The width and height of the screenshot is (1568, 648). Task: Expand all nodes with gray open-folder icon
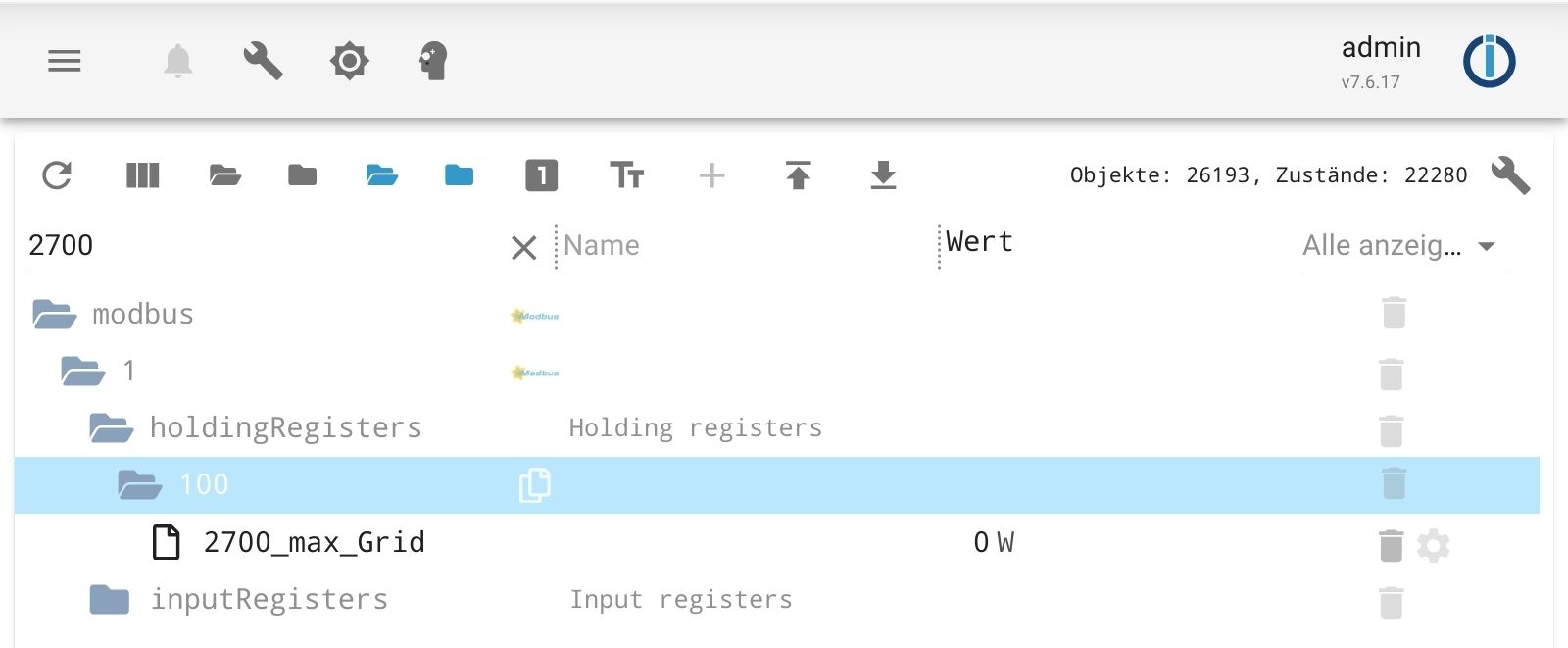pos(225,175)
